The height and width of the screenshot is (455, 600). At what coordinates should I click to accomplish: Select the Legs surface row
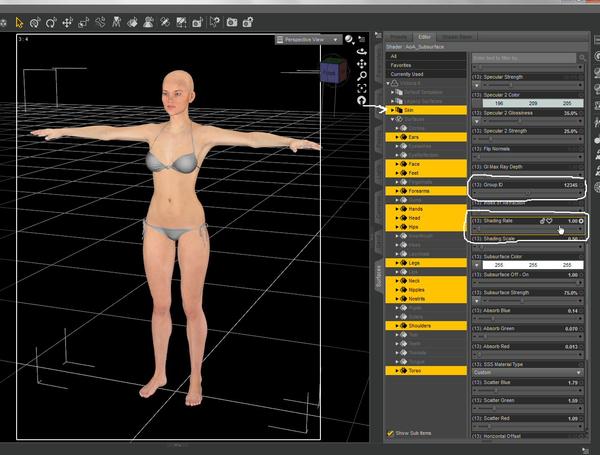426,263
